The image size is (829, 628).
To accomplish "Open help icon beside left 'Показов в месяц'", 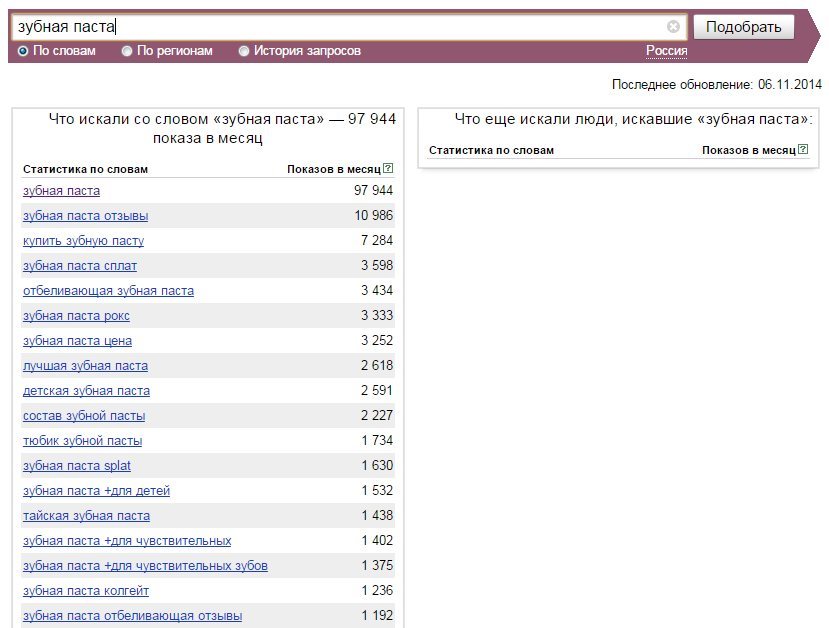I will pyautogui.click(x=388, y=168).
